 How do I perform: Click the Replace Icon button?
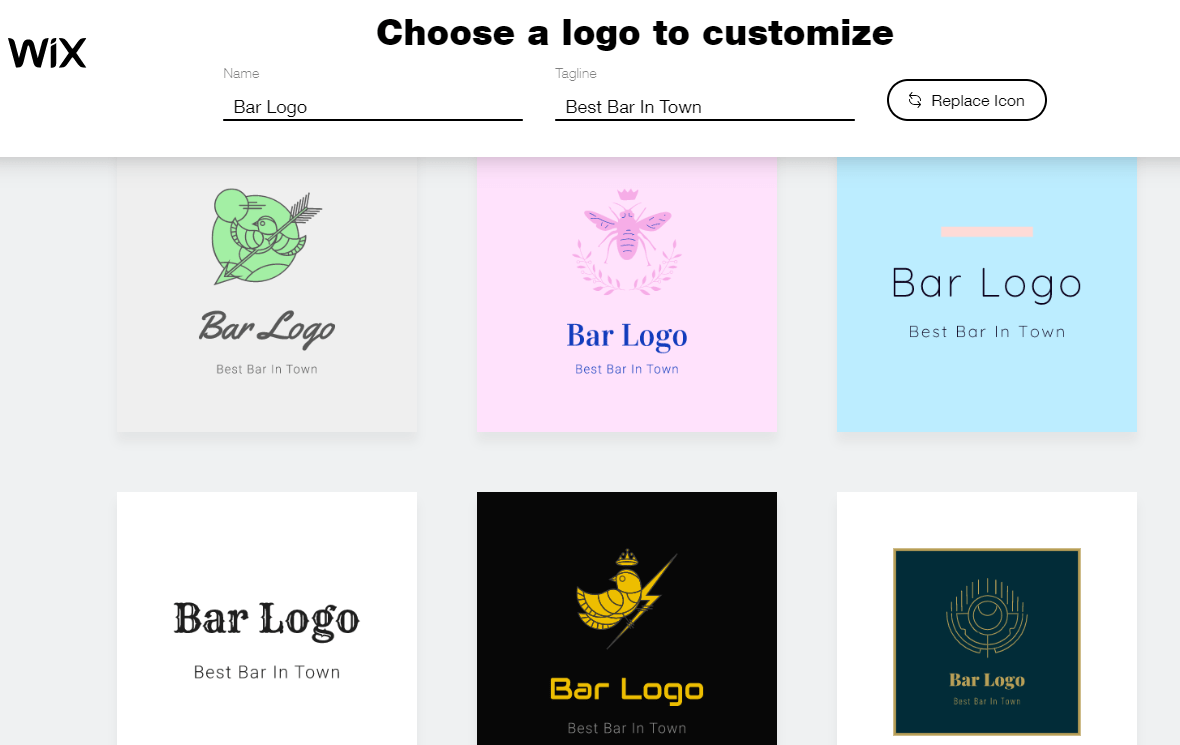(x=966, y=100)
